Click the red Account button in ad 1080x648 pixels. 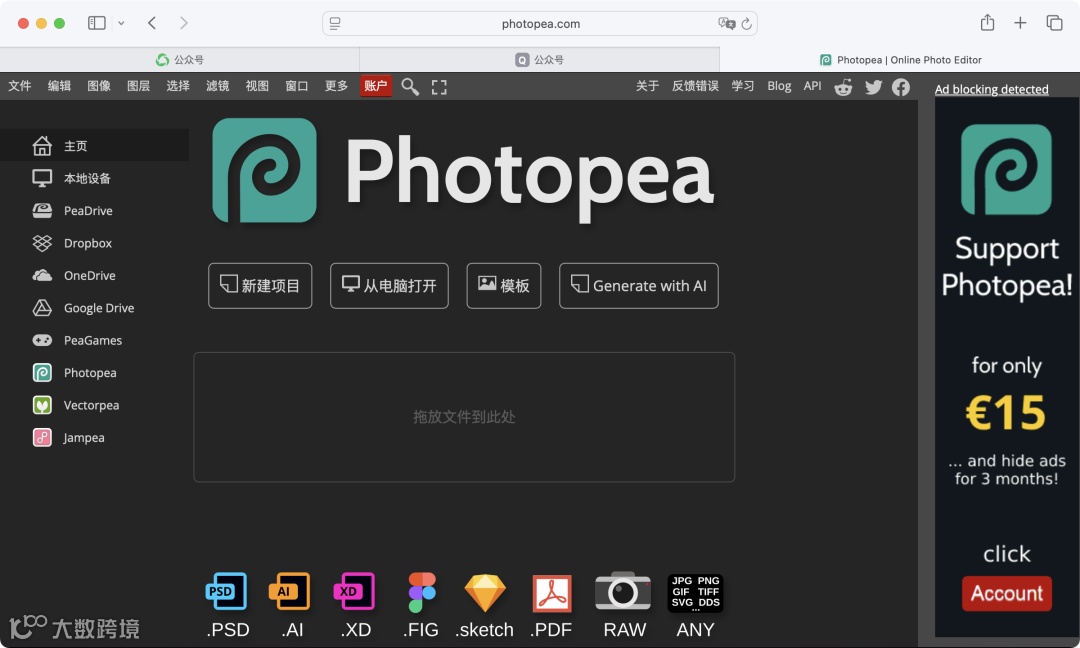click(1006, 594)
